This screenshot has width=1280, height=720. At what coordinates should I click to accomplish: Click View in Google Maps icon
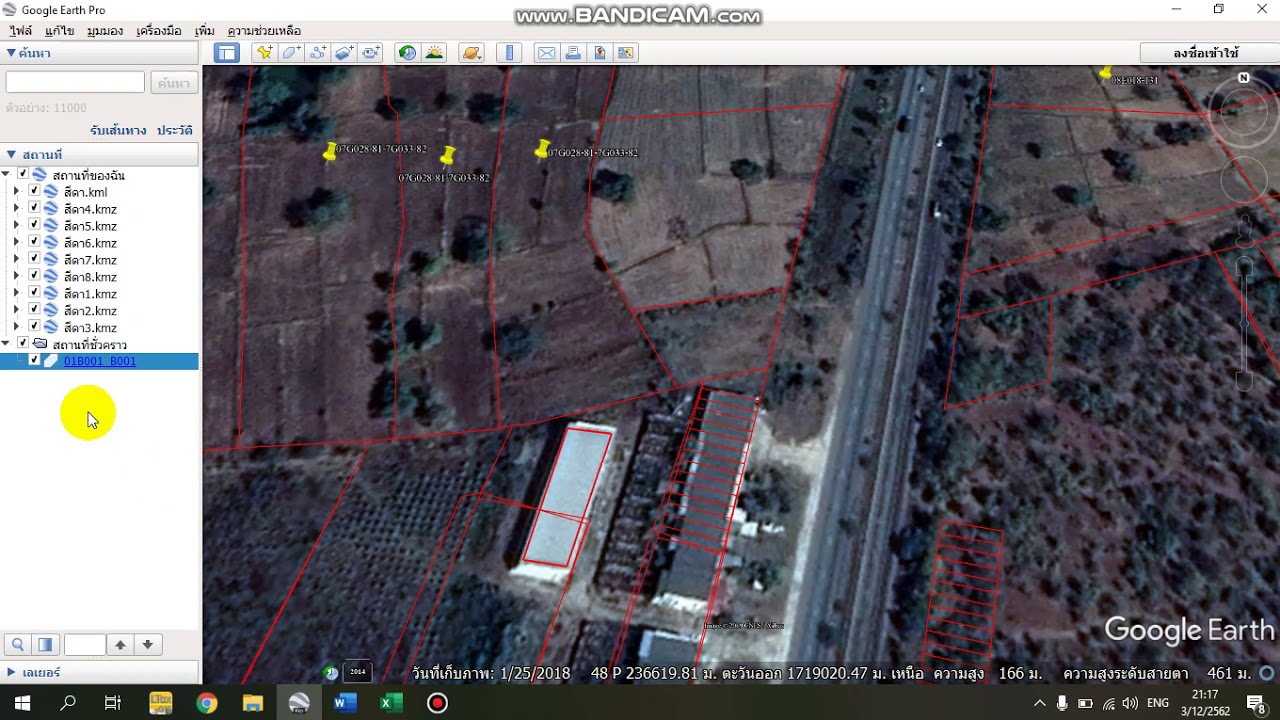pyautogui.click(x=626, y=53)
